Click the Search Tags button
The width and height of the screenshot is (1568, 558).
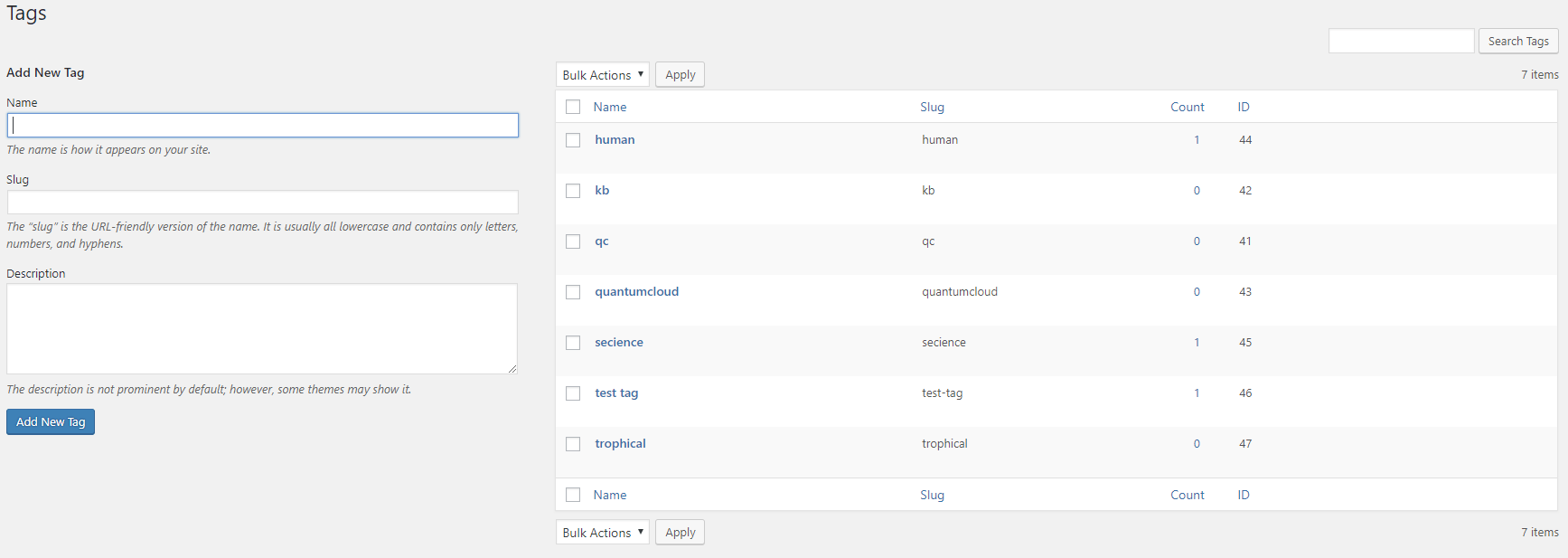pos(1517,42)
